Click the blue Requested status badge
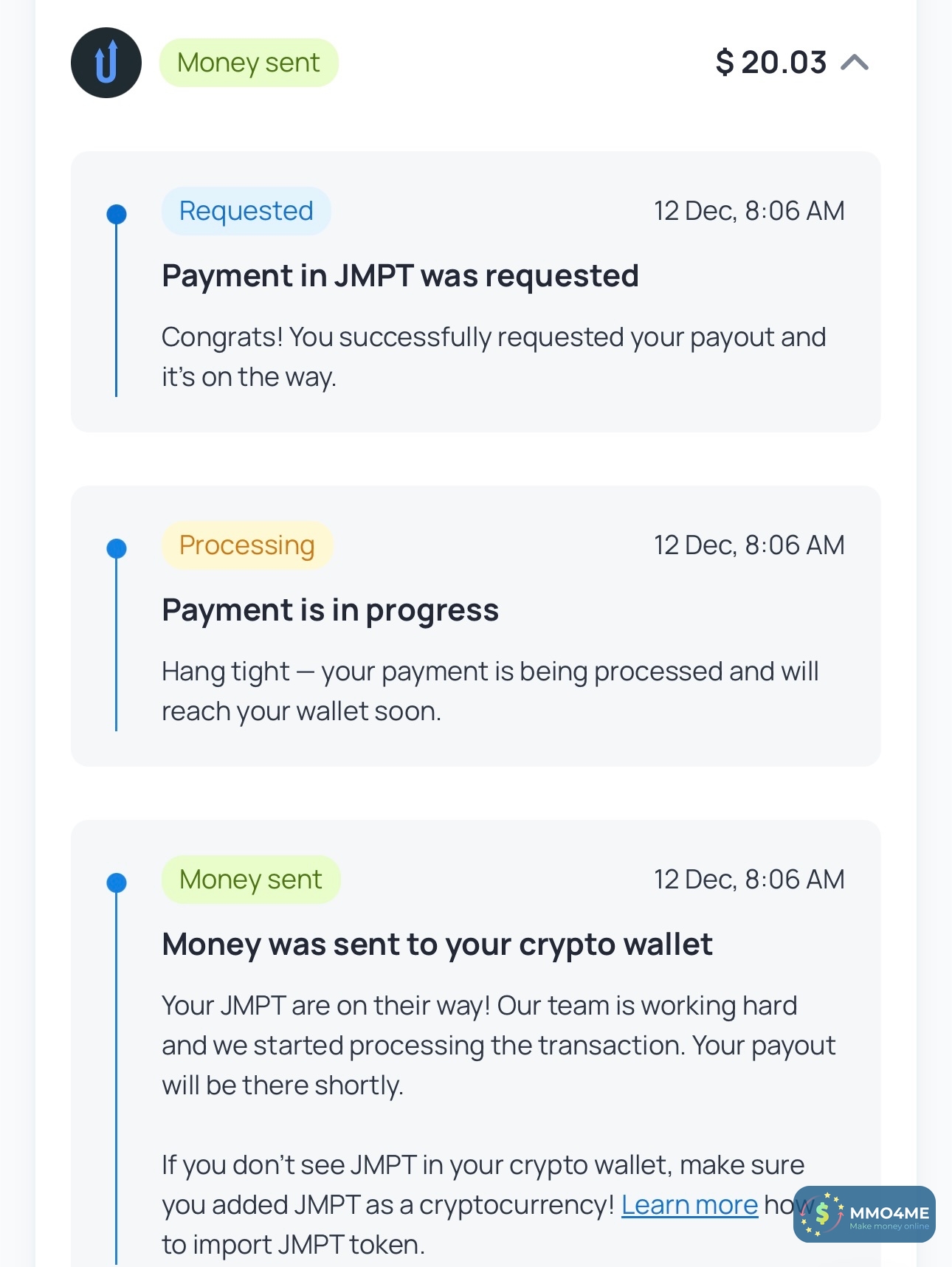Screen dimensions: 952x1267 [246, 211]
